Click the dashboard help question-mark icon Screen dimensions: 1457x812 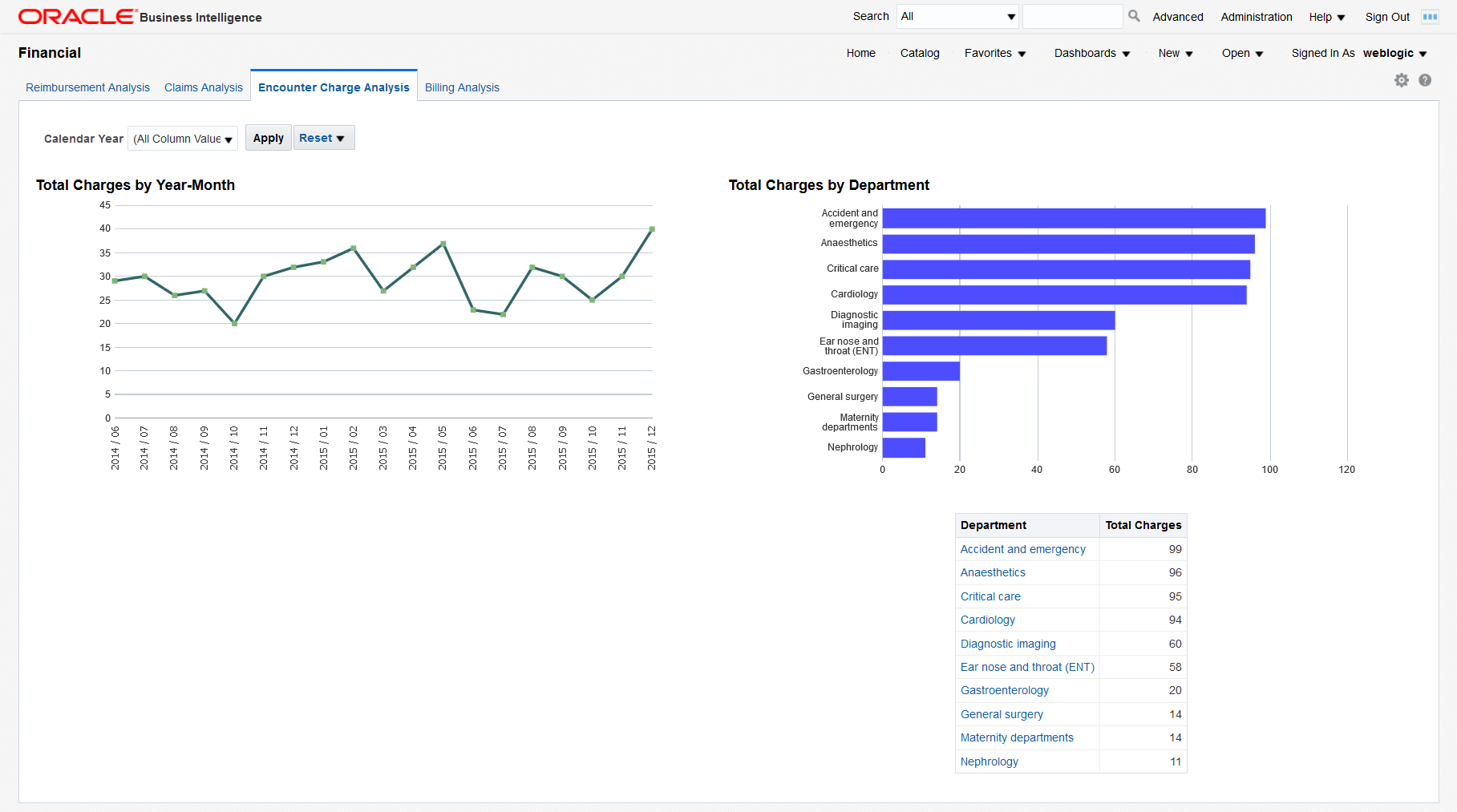pos(1425,80)
